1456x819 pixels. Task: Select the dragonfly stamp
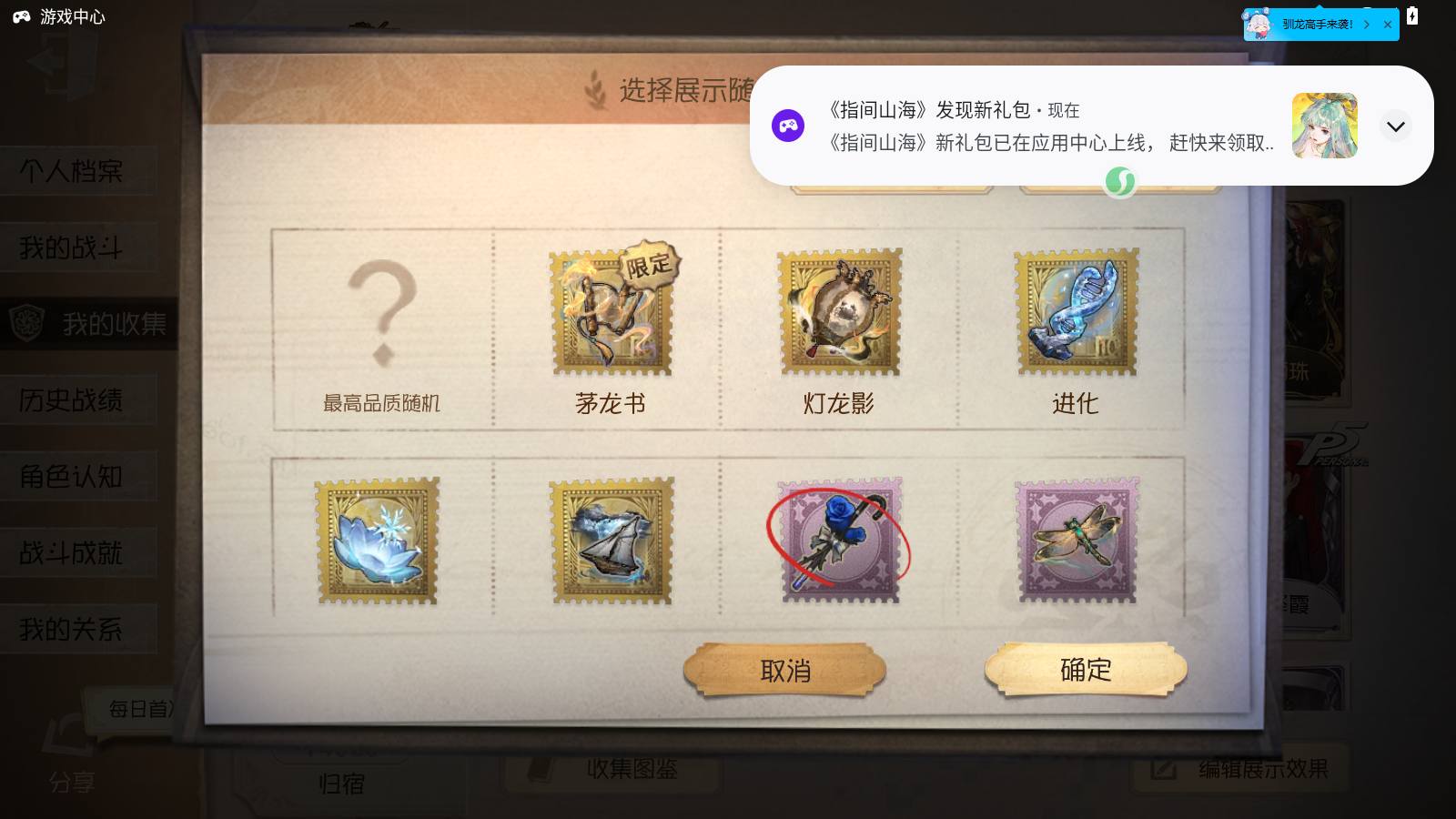pyautogui.click(x=1077, y=541)
